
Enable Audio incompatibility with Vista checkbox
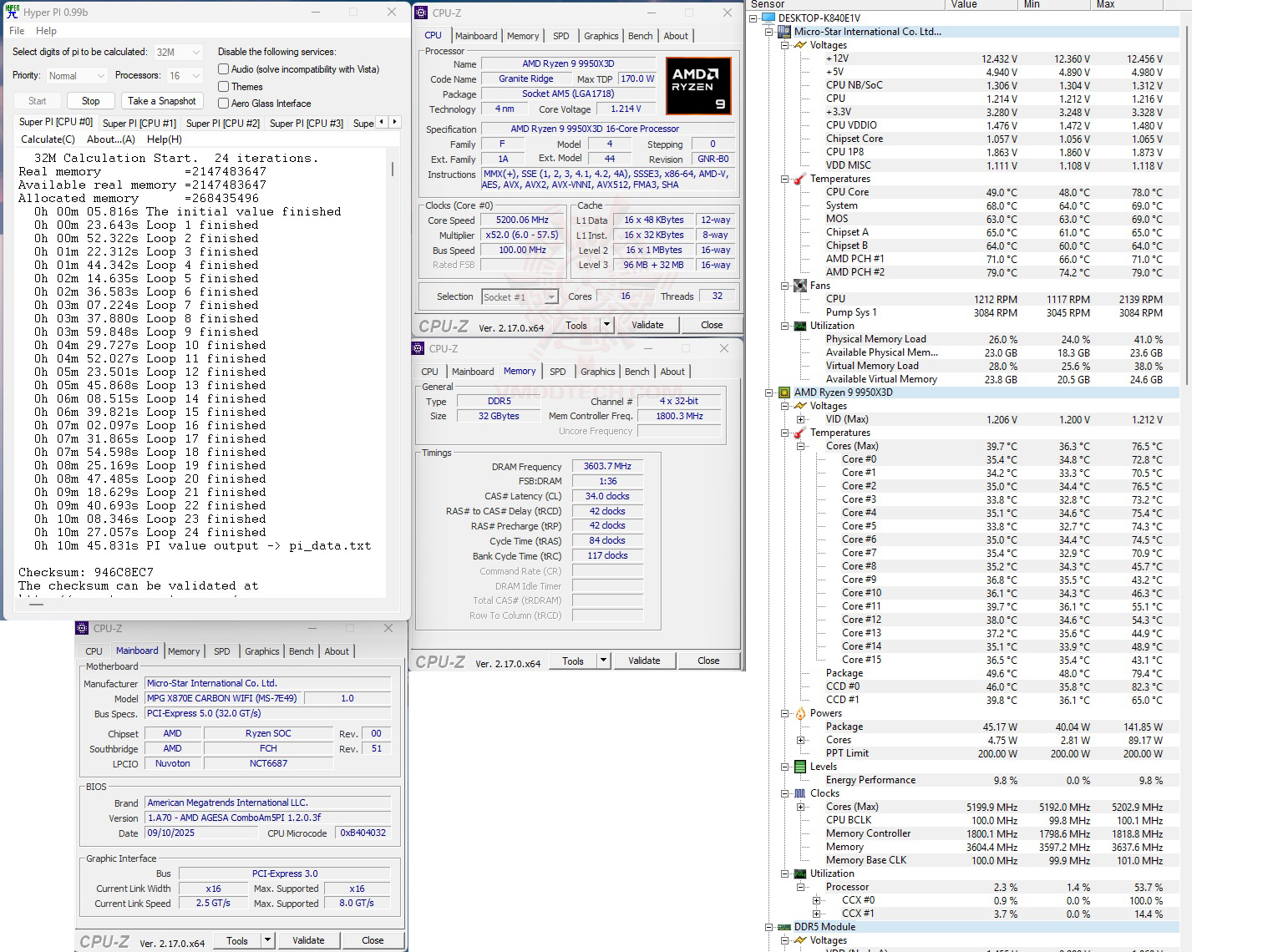click(223, 69)
